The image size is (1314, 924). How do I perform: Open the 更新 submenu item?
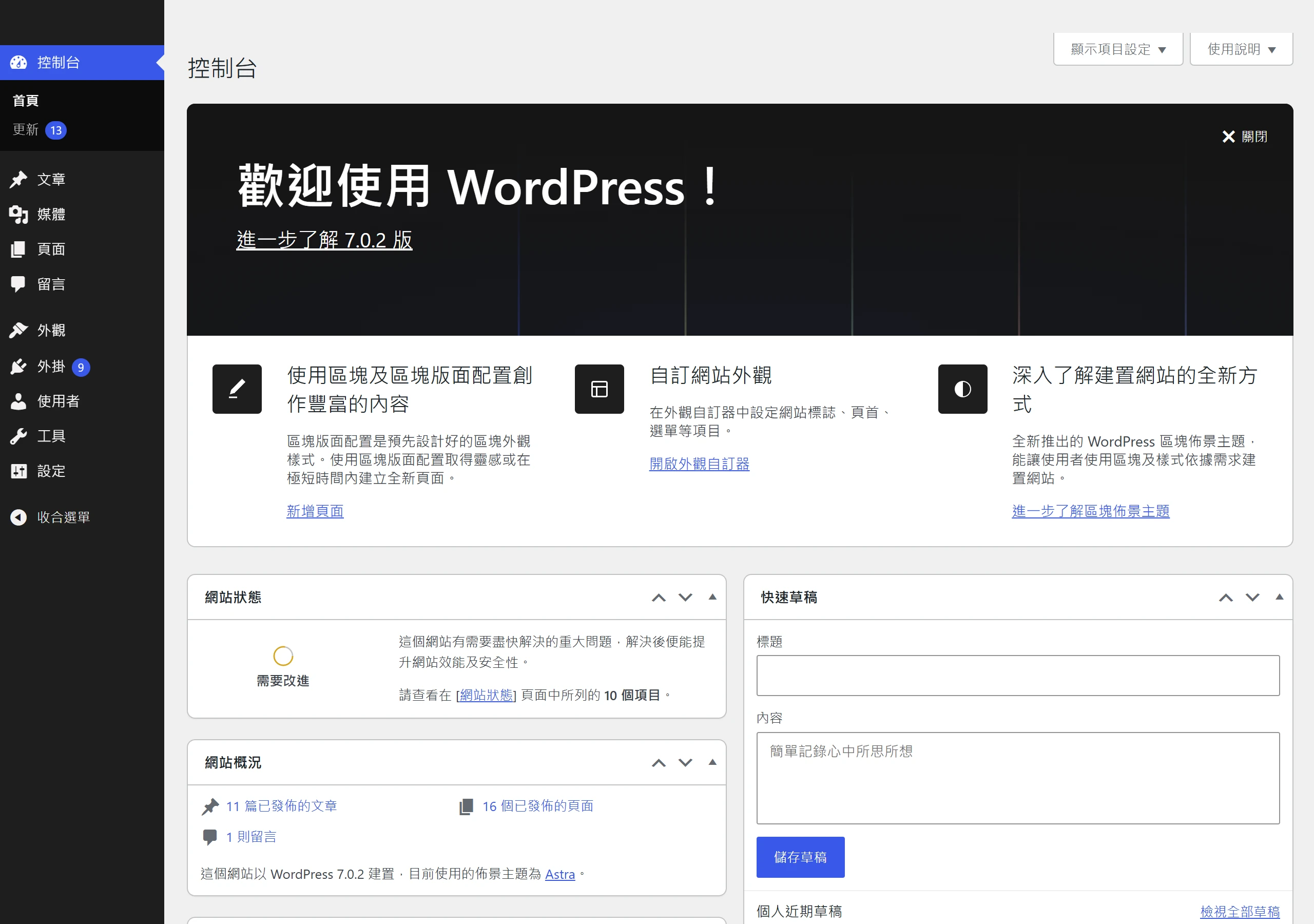coord(26,129)
